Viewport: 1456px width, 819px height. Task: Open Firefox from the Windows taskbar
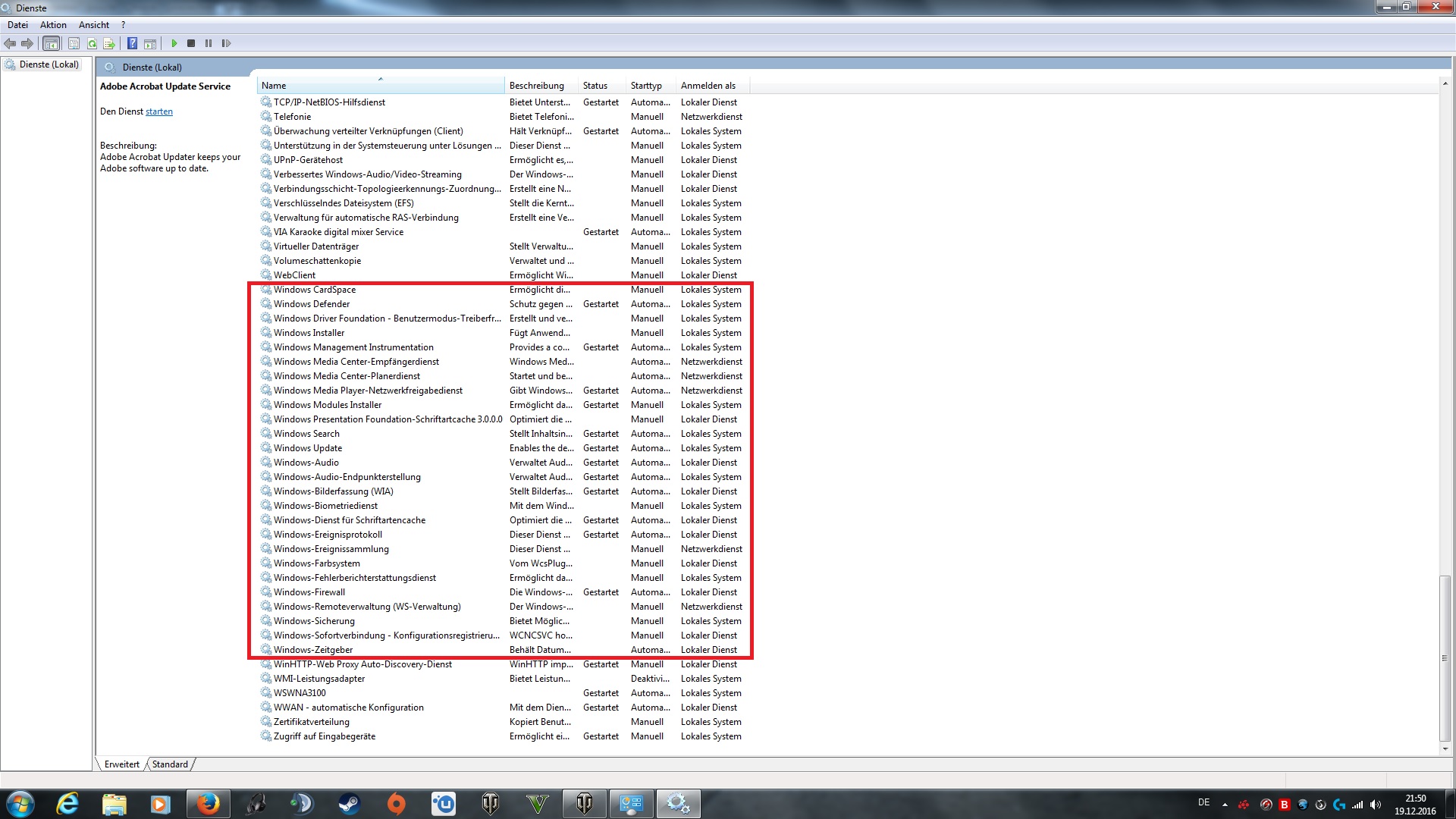(x=208, y=804)
